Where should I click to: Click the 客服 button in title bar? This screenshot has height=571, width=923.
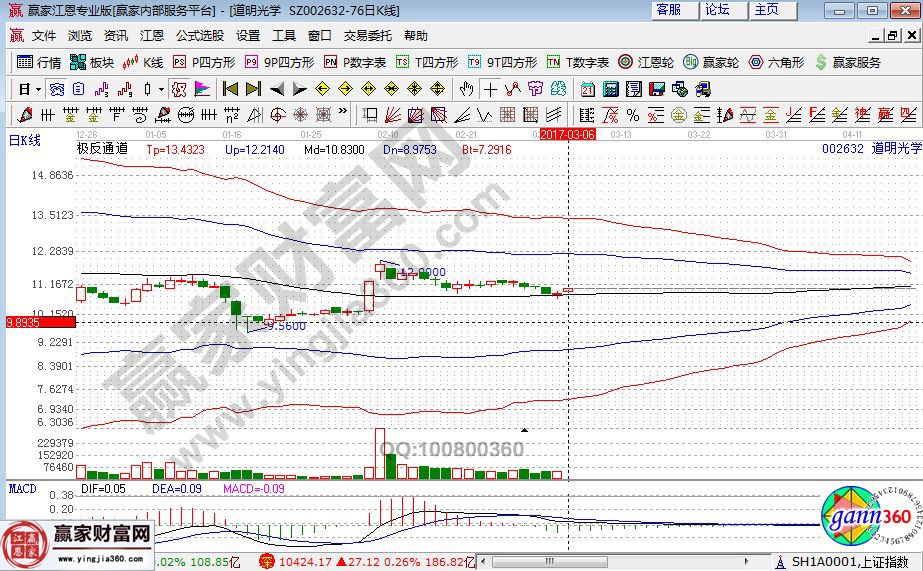[x=669, y=10]
